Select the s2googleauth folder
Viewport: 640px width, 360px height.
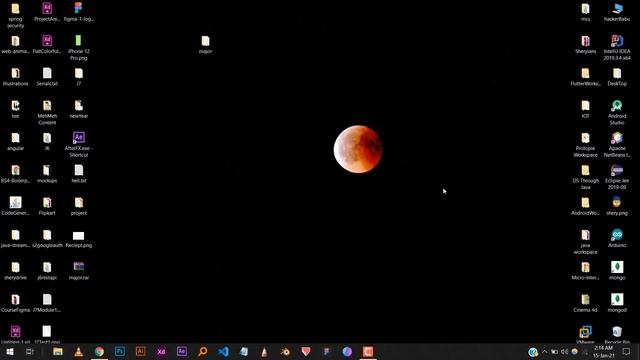[x=47, y=239]
